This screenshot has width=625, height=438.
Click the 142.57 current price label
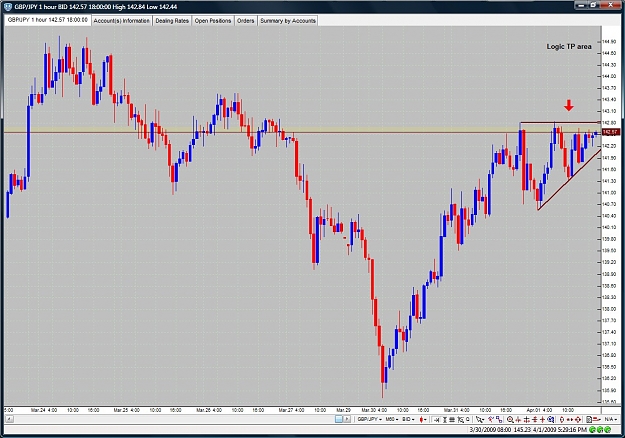coord(610,132)
